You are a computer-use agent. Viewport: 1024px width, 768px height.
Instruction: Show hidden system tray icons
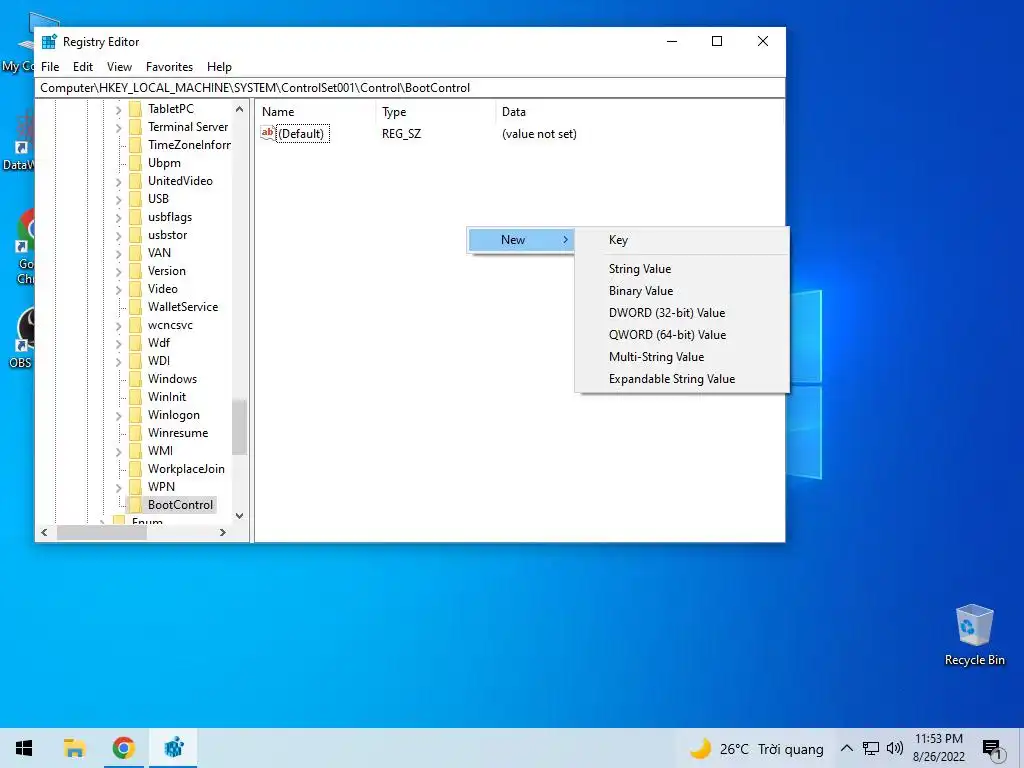click(846, 748)
